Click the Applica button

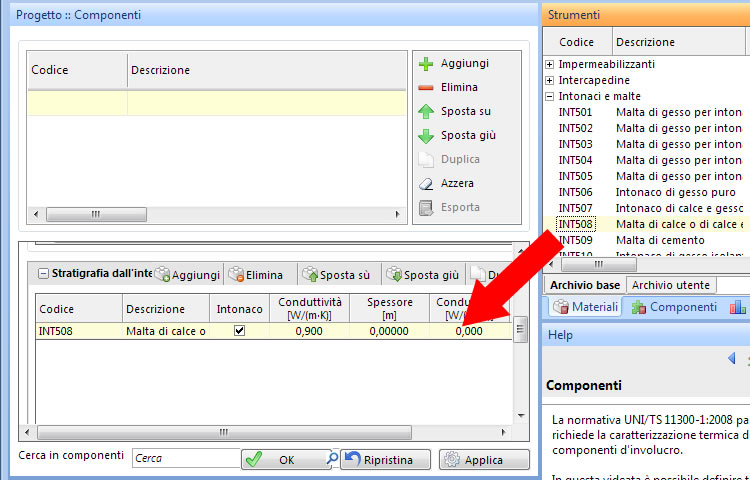484,460
